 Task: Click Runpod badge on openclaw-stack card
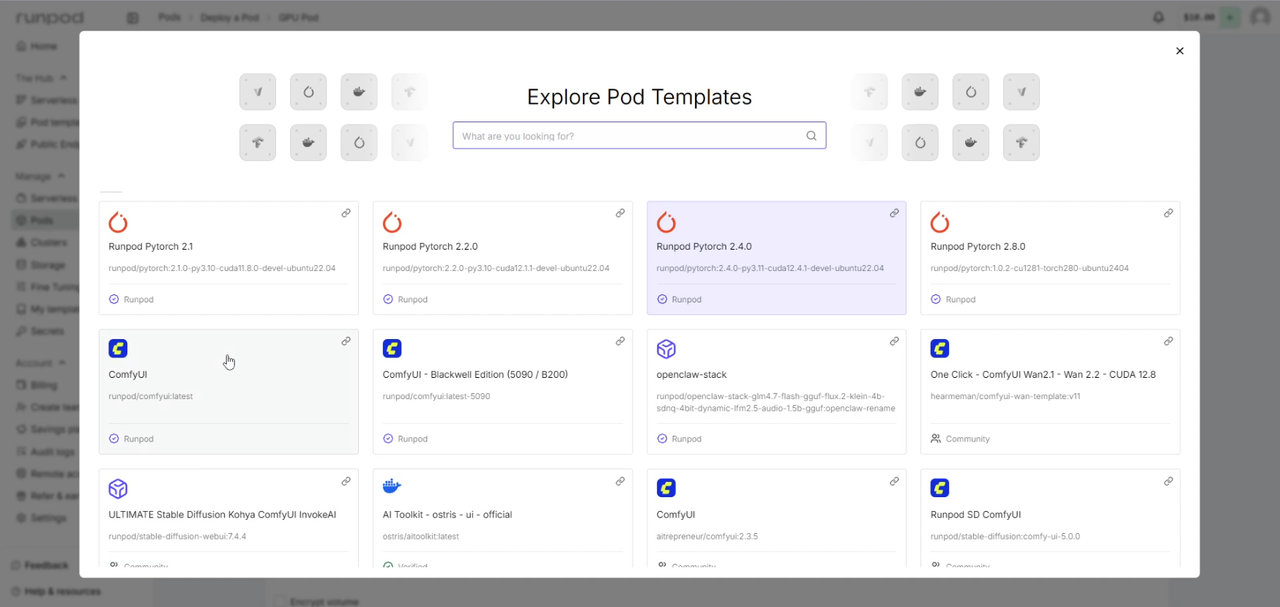coord(681,439)
